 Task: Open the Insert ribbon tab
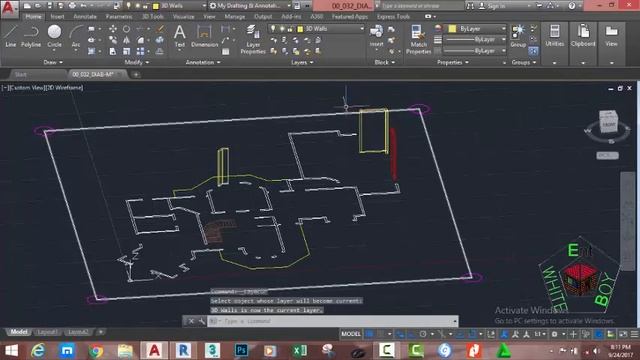[x=57, y=17]
